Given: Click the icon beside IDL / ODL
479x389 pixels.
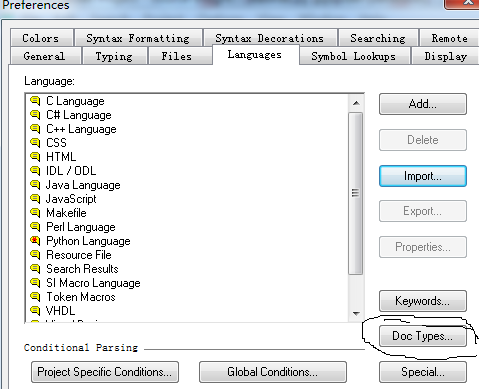Looking at the screenshot, I should [x=35, y=171].
